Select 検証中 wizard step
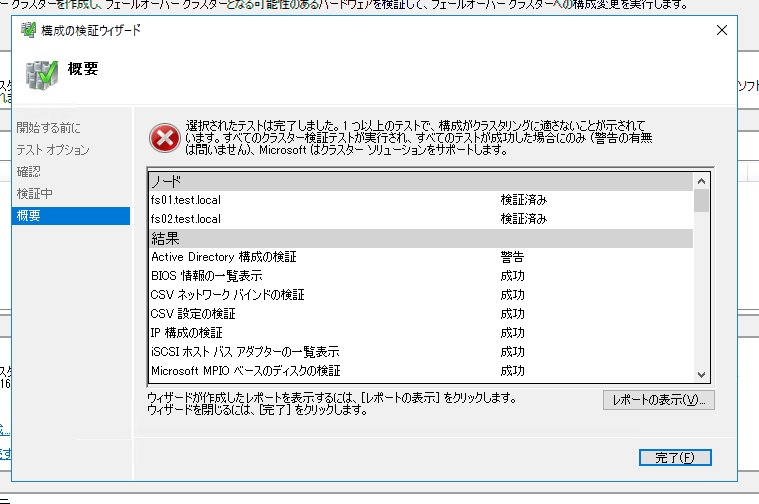759x504 pixels. pos(35,194)
